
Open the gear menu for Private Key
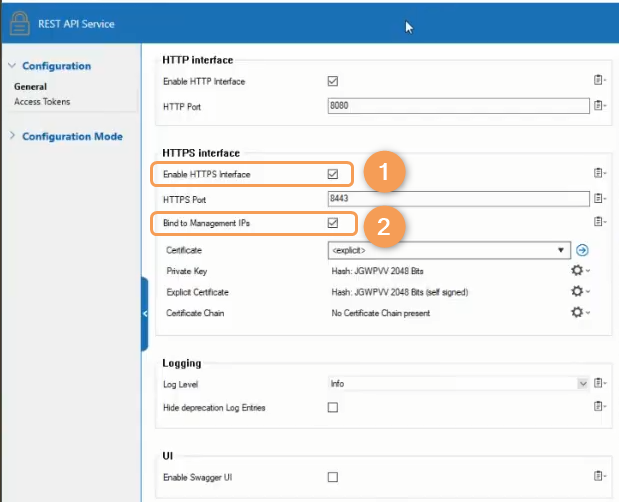578,270
